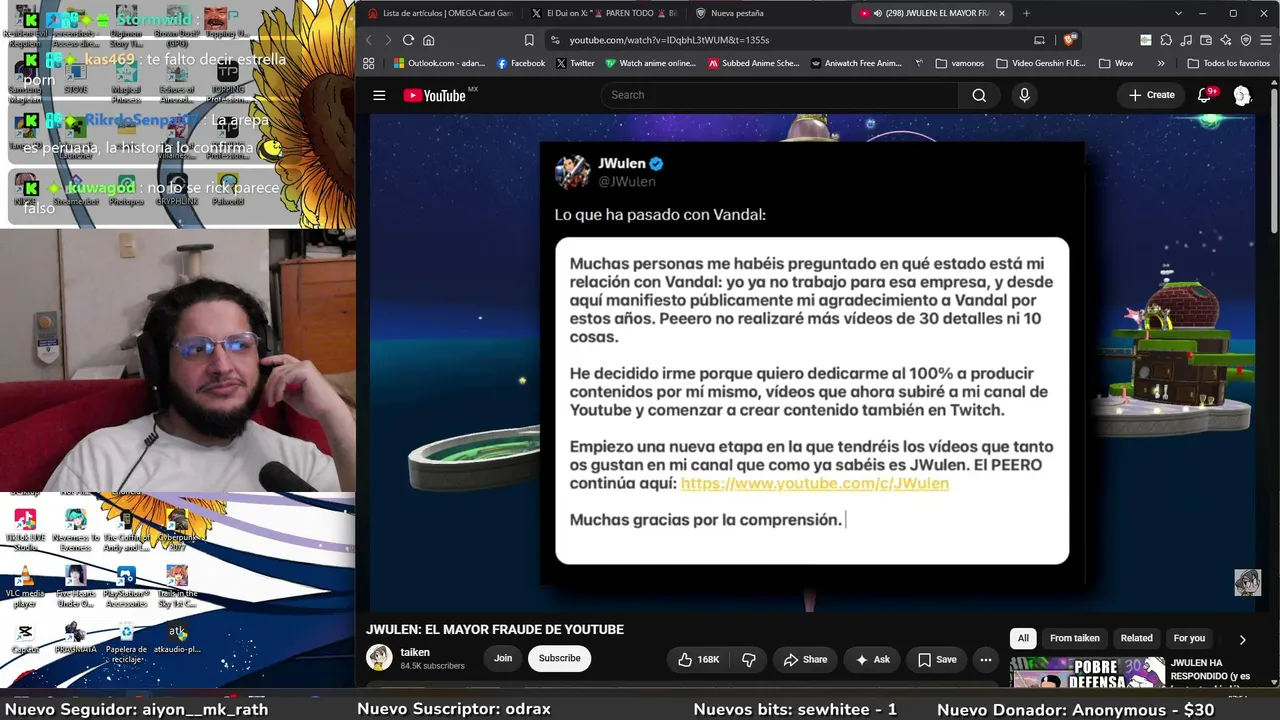1280x720 pixels.
Task: Open the YouTube guide hamburger menu
Action: (379, 95)
